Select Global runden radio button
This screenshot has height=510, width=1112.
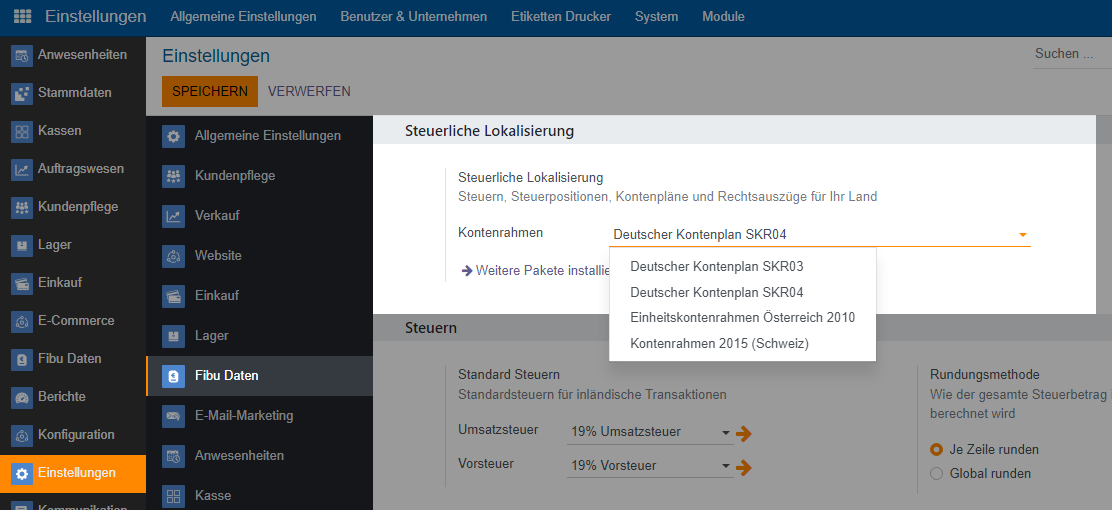coord(937,473)
